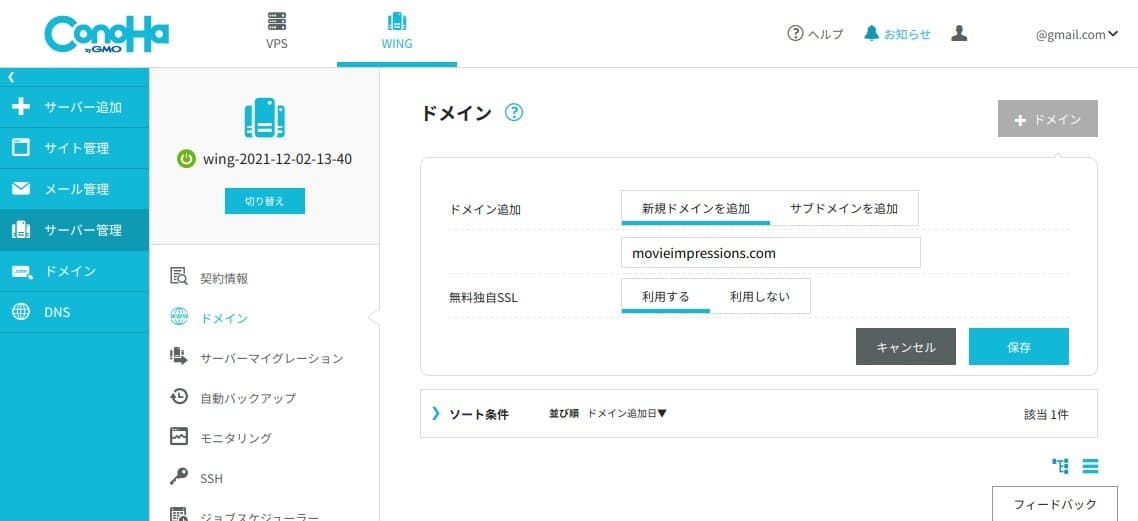Open DNS in sidebar
The height and width of the screenshot is (521, 1138).
[74, 313]
